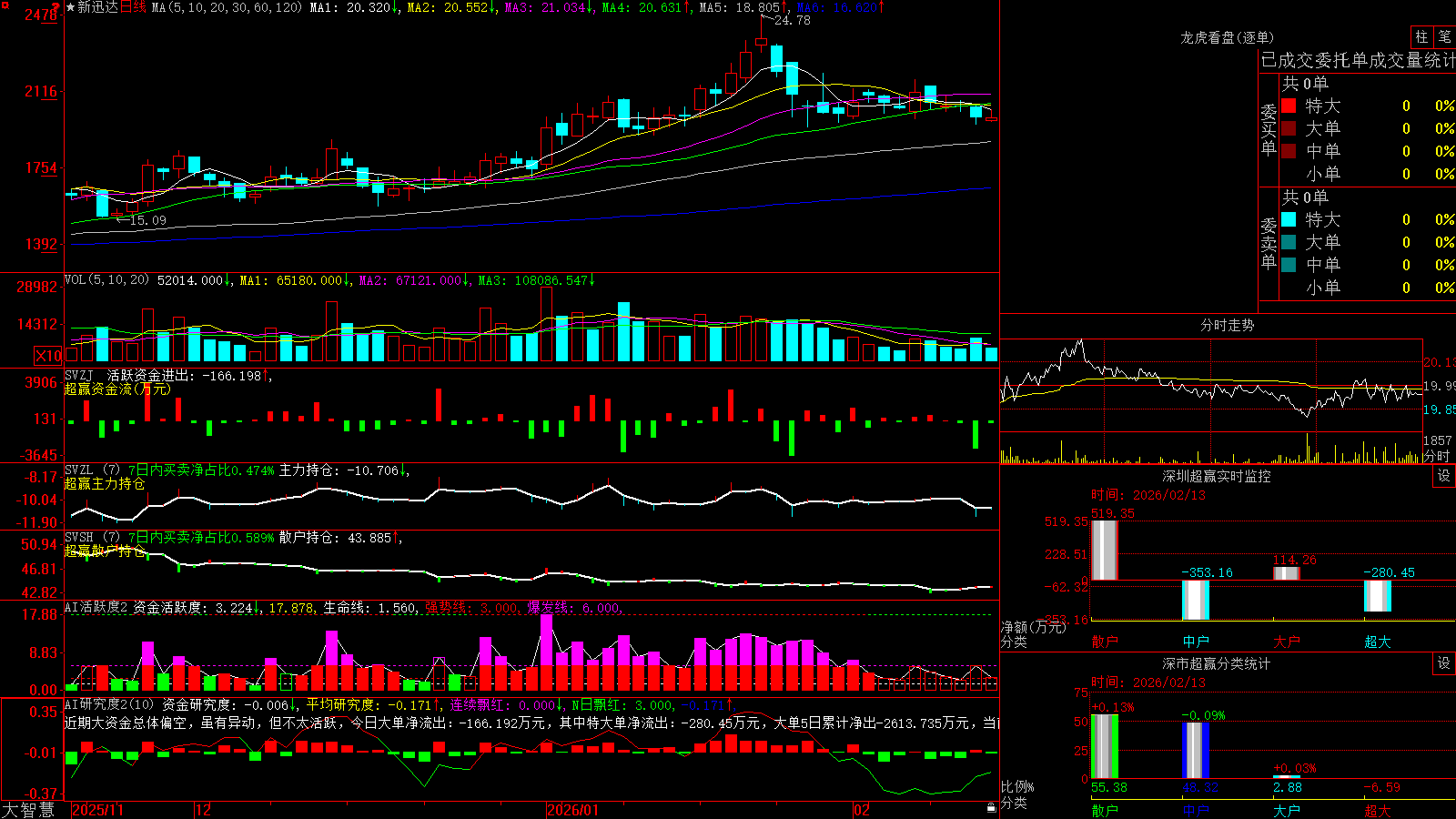The height and width of the screenshot is (819, 1456).
Task: Switch to 柱 bar display mode
Action: (x=1421, y=36)
